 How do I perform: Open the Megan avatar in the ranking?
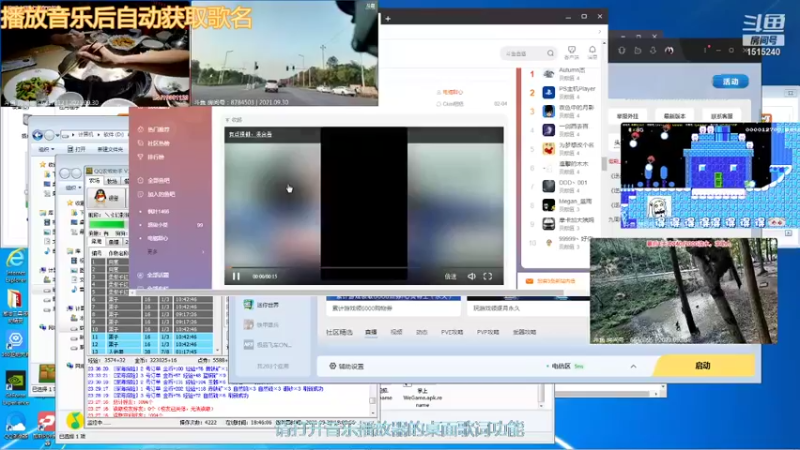point(548,205)
